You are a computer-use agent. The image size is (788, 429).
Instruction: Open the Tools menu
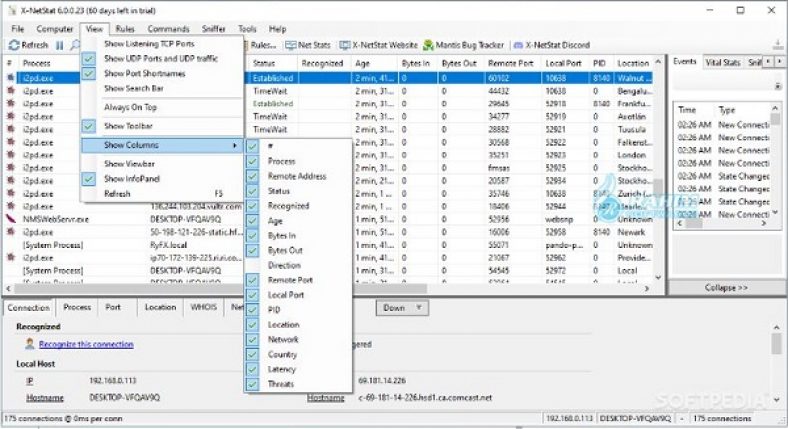tap(247, 29)
